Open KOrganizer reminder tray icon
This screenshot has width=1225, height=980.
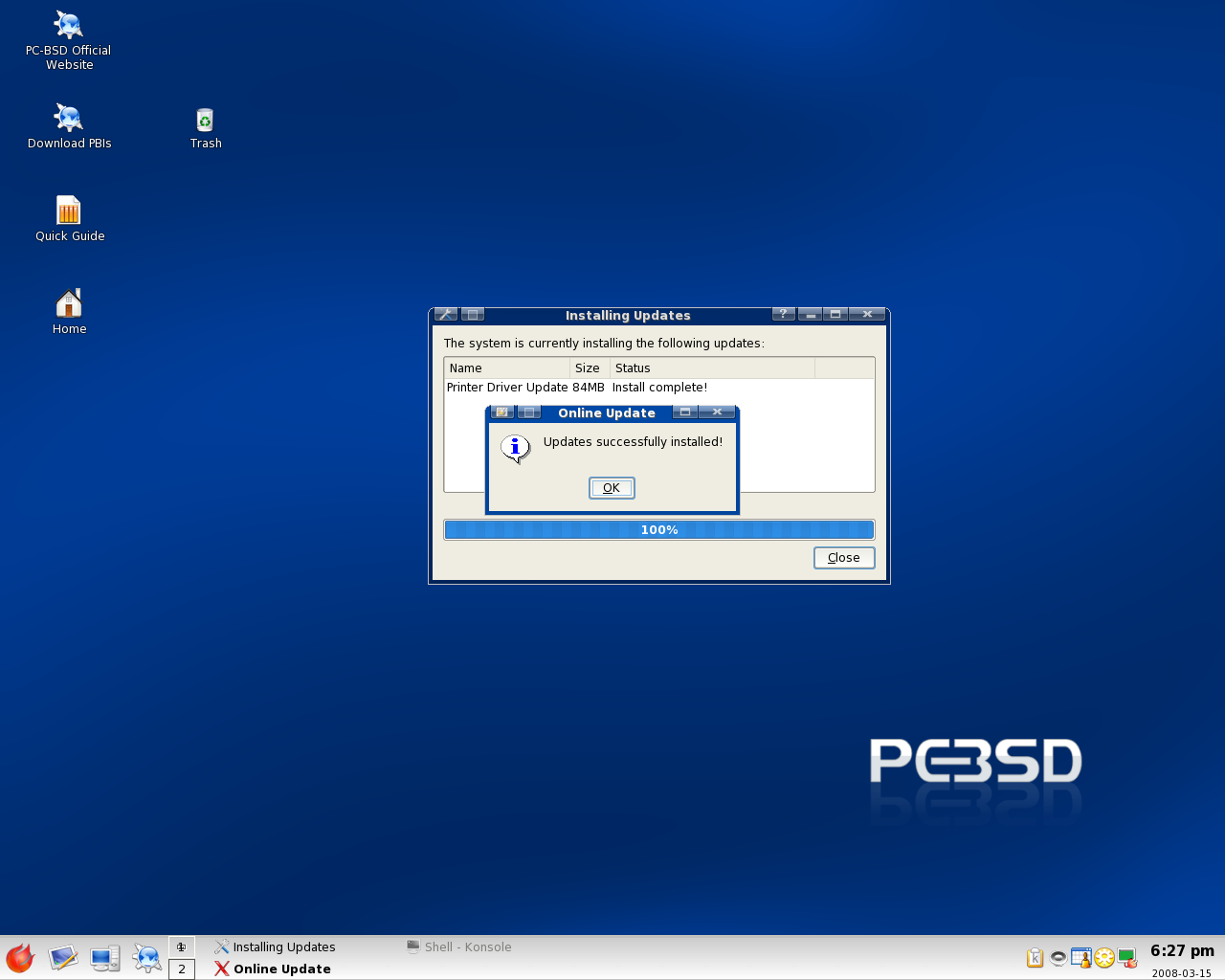[1081, 958]
